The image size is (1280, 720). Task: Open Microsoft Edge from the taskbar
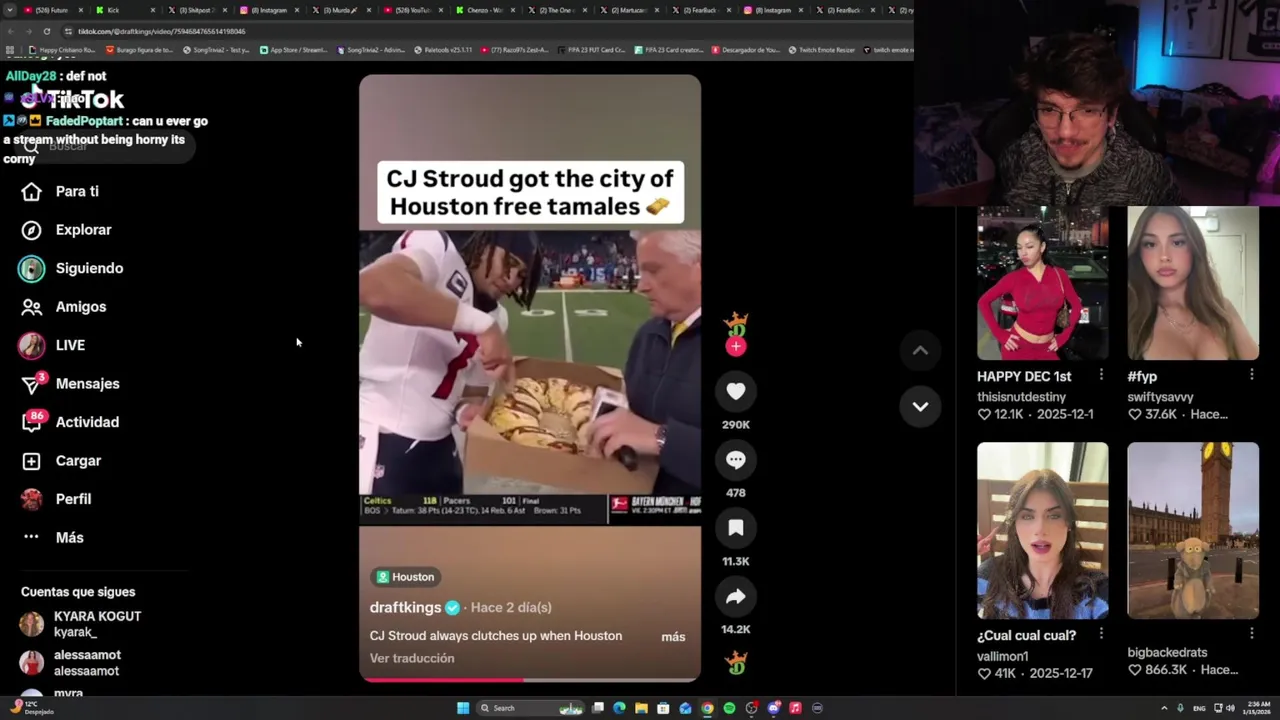tap(619, 708)
